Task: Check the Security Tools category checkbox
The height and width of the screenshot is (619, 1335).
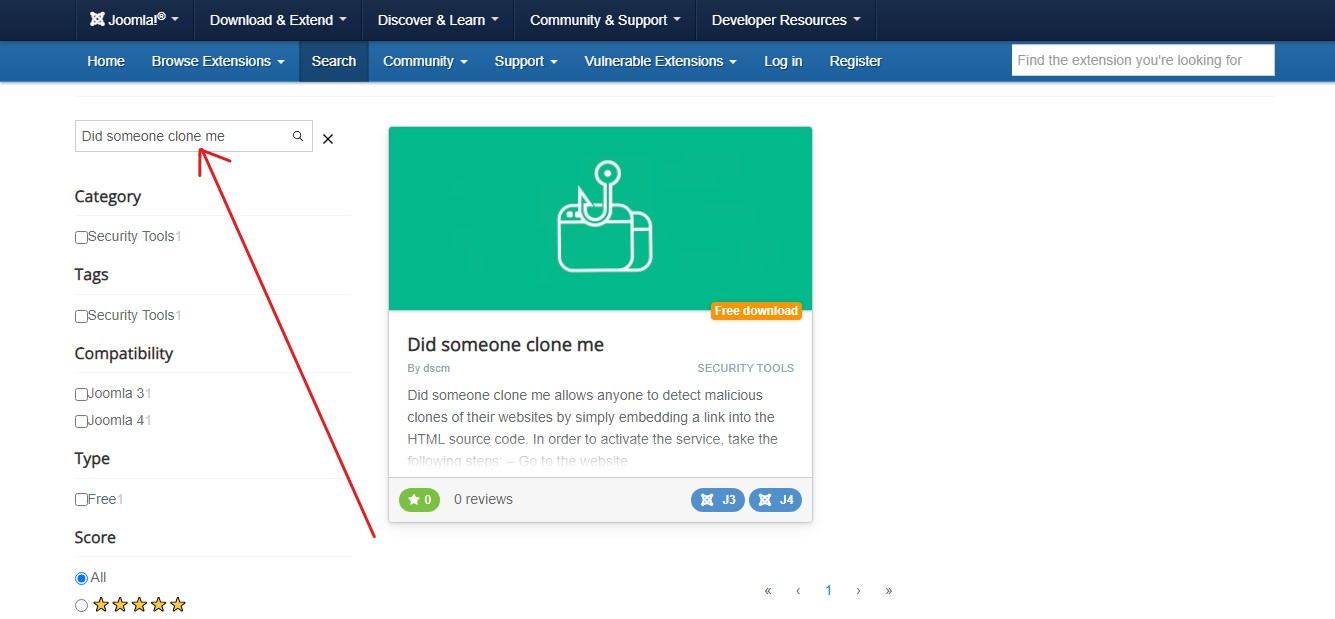Action: tap(81, 238)
